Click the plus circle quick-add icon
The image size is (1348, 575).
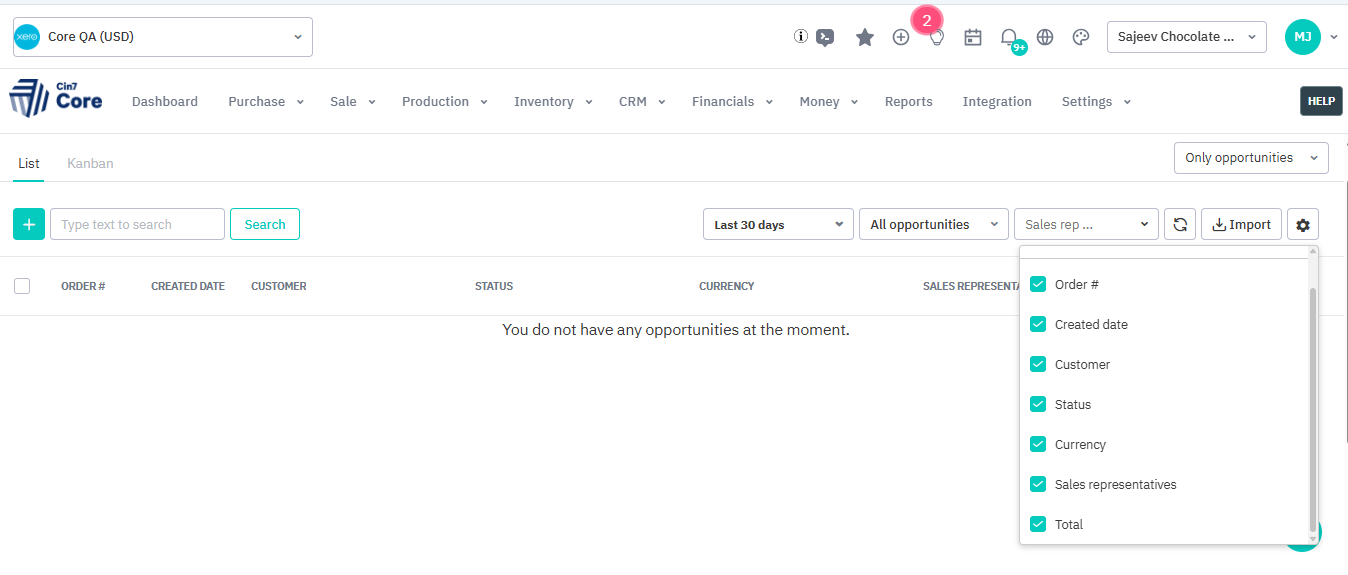901,37
